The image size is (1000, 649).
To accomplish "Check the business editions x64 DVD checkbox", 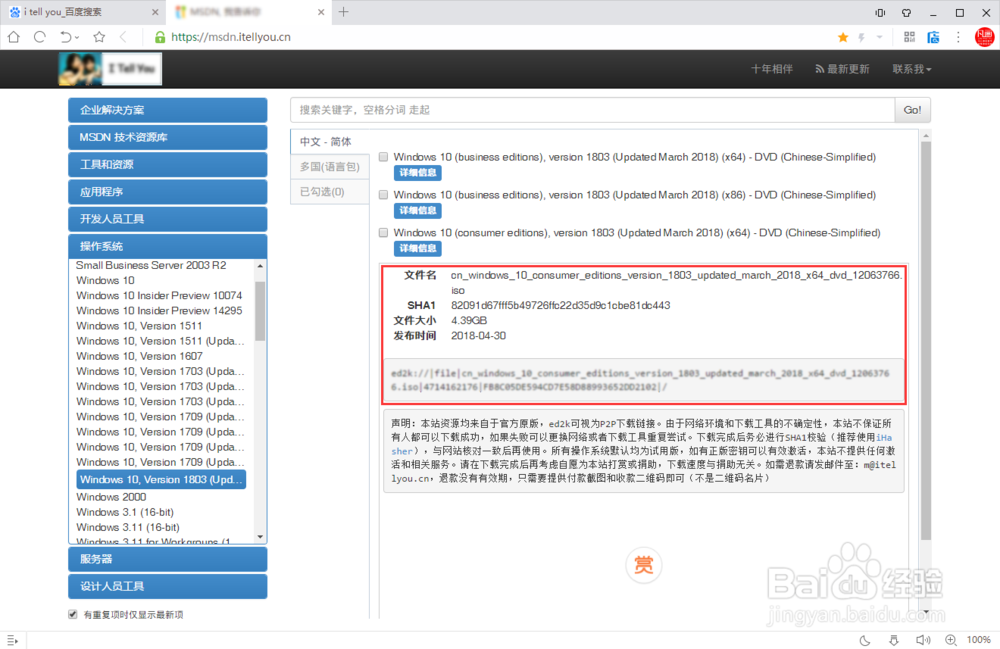I will point(383,157).
